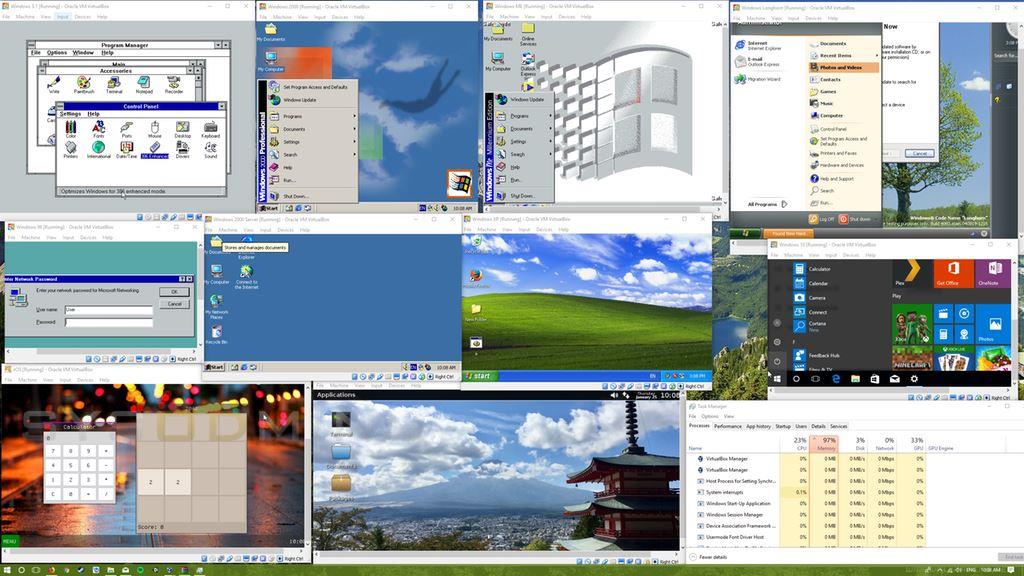This screenshot has width=1024, height=576.
Task: Expand Documents submenu in Windows ME Start menu
Action: [x=524, y=129]
